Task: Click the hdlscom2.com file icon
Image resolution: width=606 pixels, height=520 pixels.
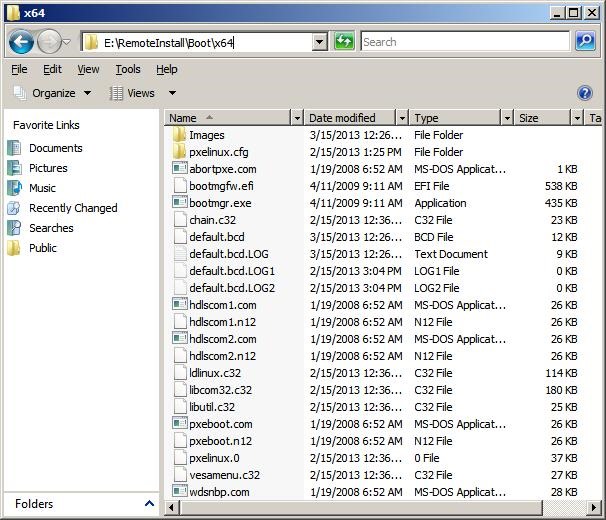Action: (x=180, y=338)
